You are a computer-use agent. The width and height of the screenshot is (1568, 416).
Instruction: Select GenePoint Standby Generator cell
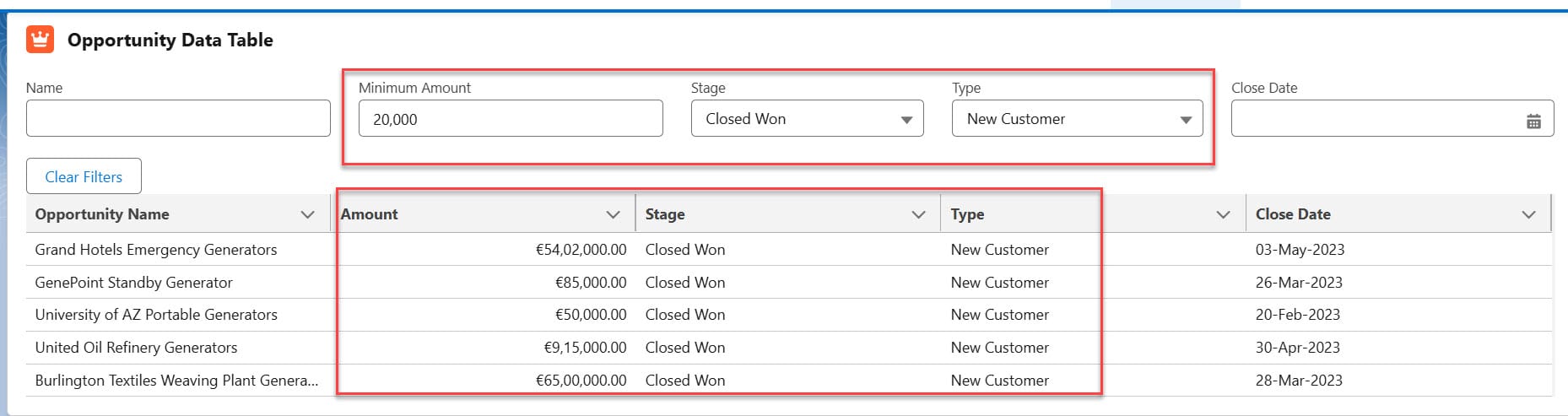click(133, 283)
